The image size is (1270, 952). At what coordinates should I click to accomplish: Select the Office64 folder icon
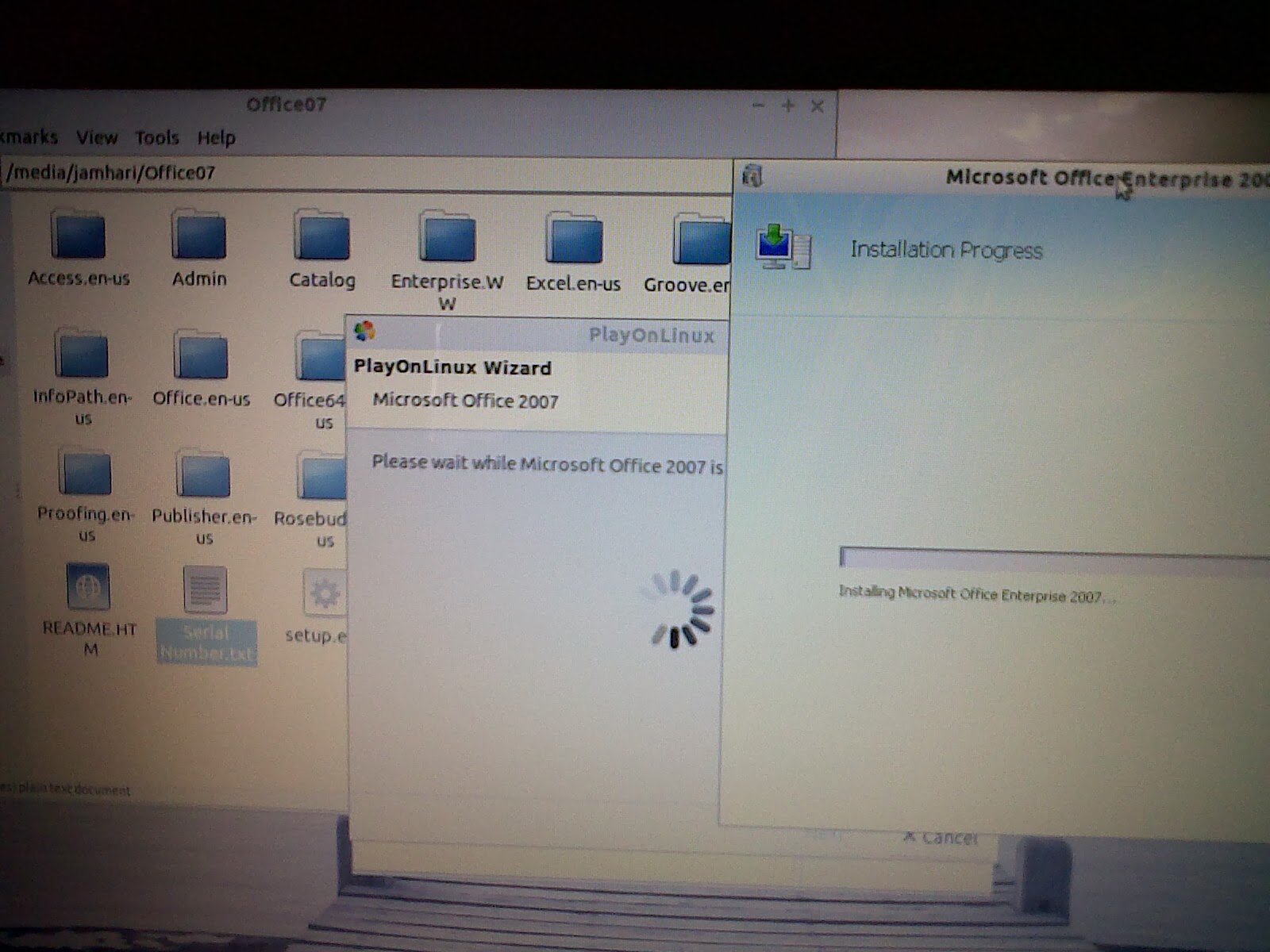pyautogui.click(x=321, y=356)
